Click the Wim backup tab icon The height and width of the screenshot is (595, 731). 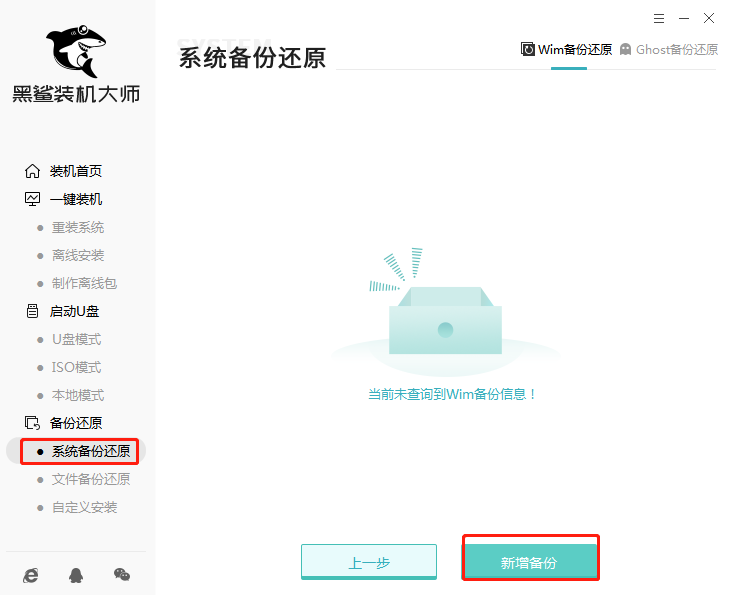click(x=528, y=49)
